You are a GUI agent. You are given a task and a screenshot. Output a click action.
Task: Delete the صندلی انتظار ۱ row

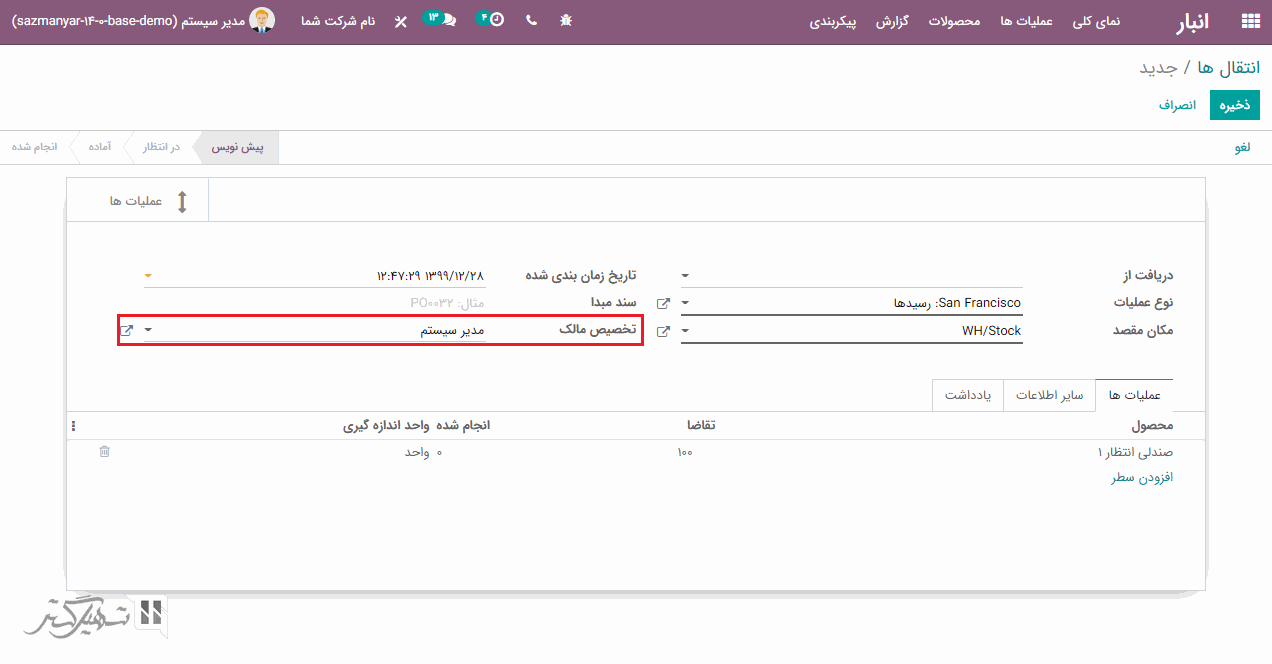104,452
